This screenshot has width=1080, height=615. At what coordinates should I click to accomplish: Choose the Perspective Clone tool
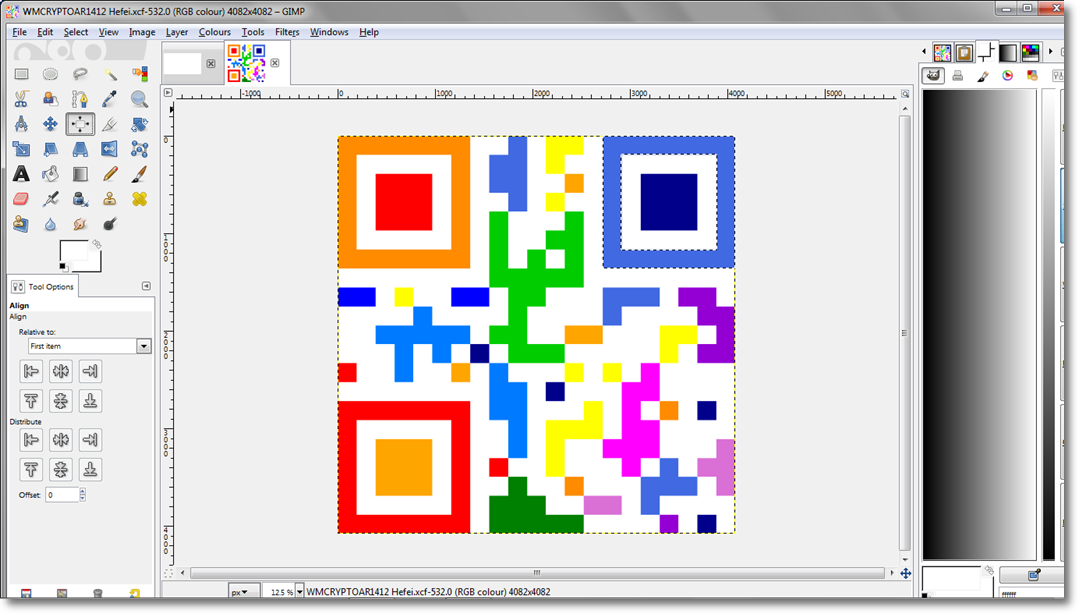click(x=21, y=224)
